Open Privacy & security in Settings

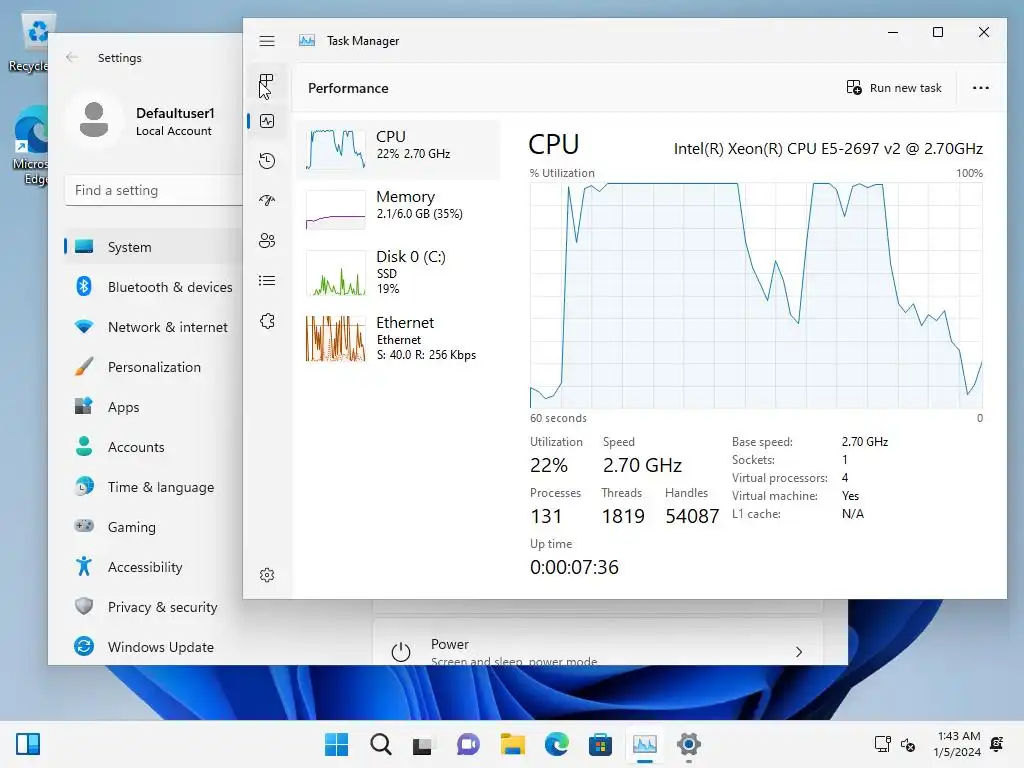tap(154, 607)
